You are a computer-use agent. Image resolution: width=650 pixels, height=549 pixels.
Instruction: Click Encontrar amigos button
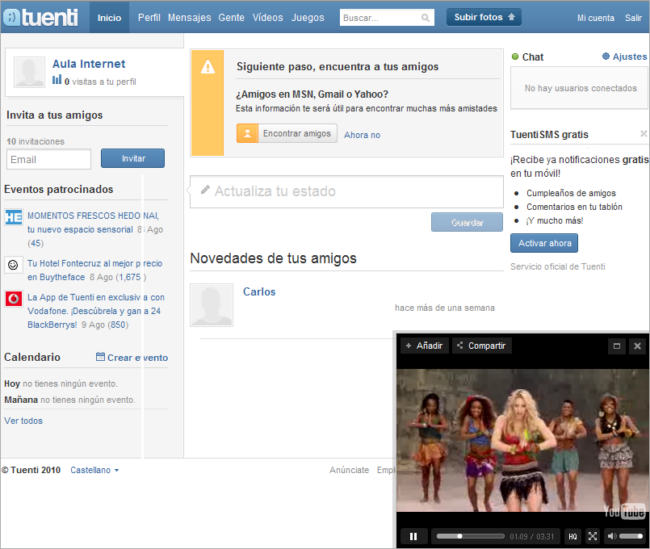pyautogui.click(x=287, y=134)
